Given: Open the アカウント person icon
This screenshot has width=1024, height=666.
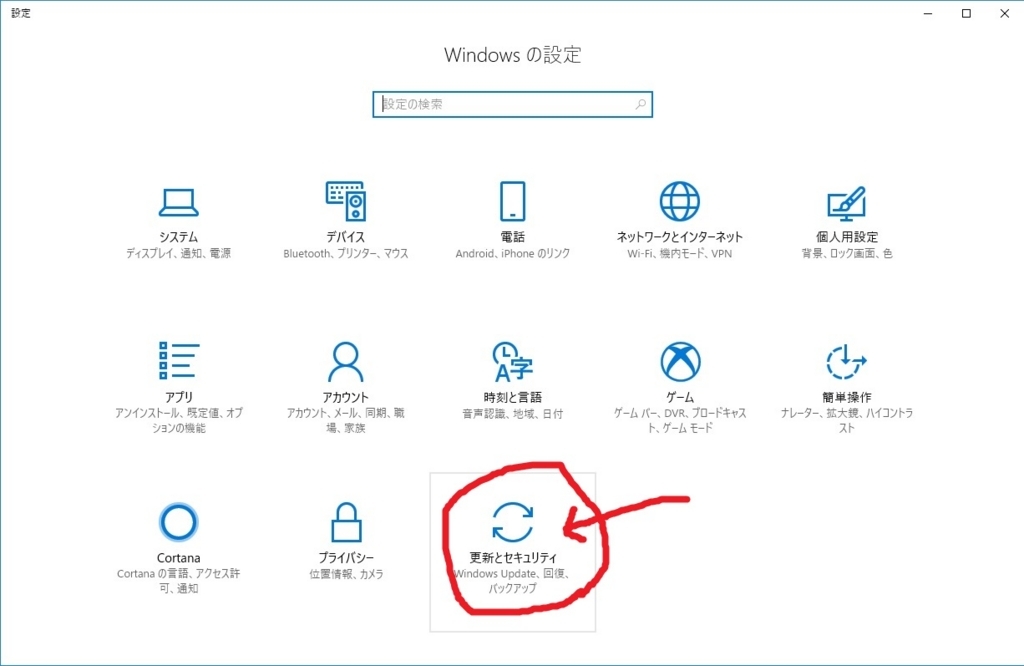Looking at the screenshot, I should [x=345, y=361].
